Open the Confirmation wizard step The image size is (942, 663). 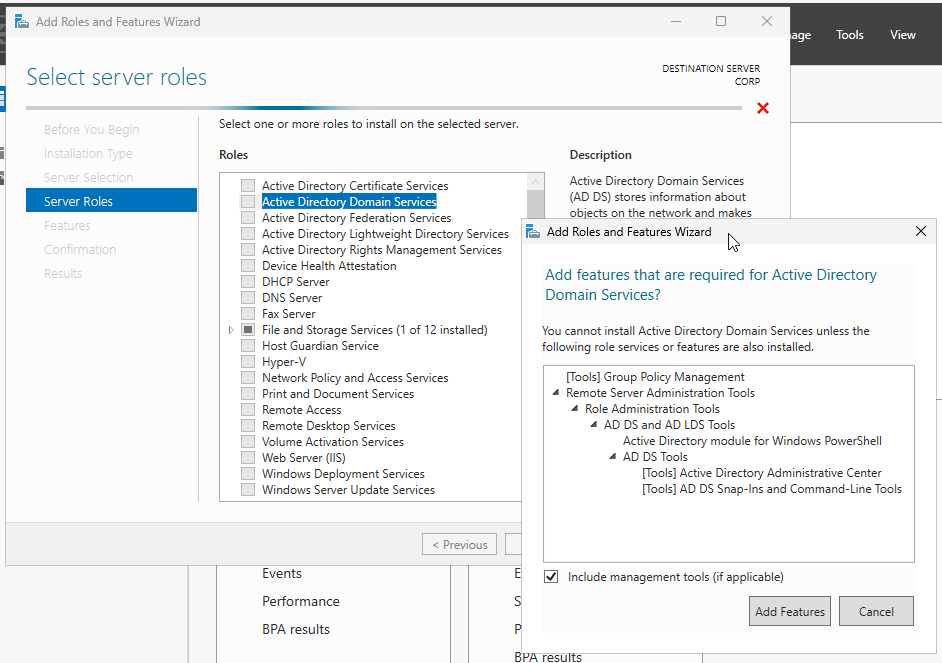point(80,250)
